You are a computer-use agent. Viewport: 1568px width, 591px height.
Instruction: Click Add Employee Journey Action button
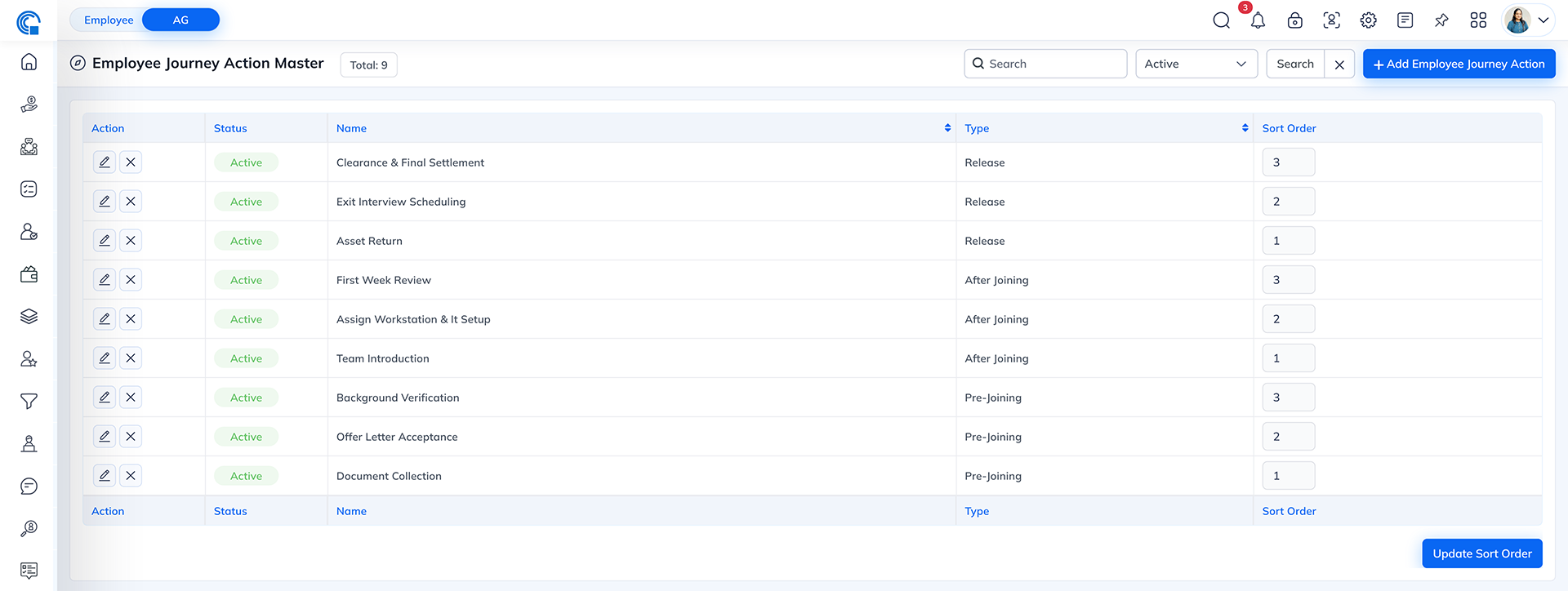point(1459,64)
